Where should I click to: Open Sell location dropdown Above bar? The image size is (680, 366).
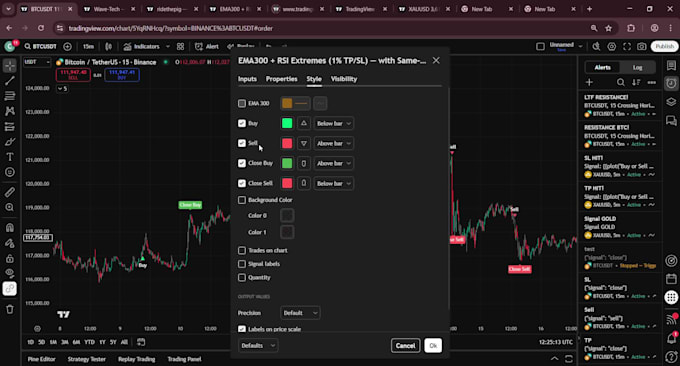(x=333, y=144)
